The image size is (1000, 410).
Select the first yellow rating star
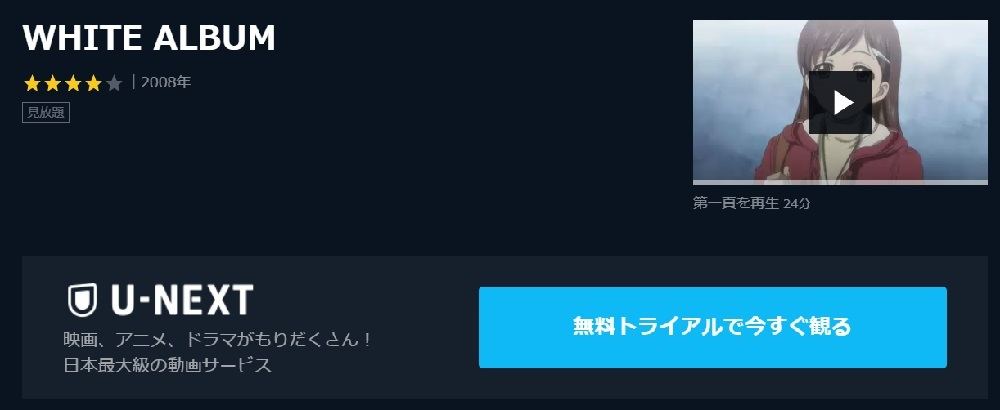[32, 83]
